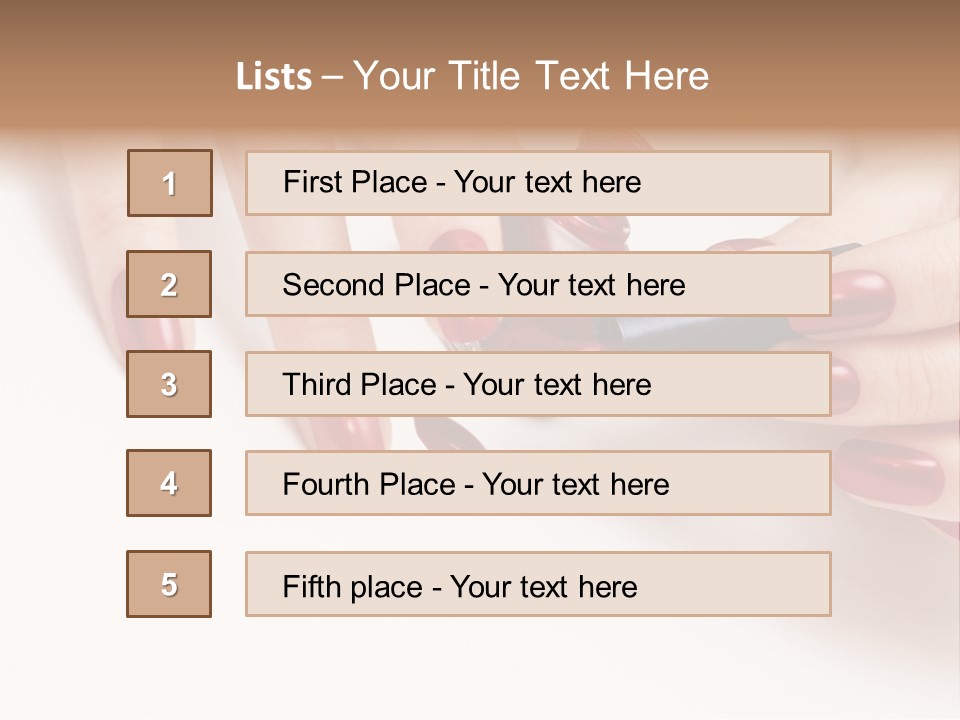
Task: Click the word Third in third item
Action: click(318, 385)
